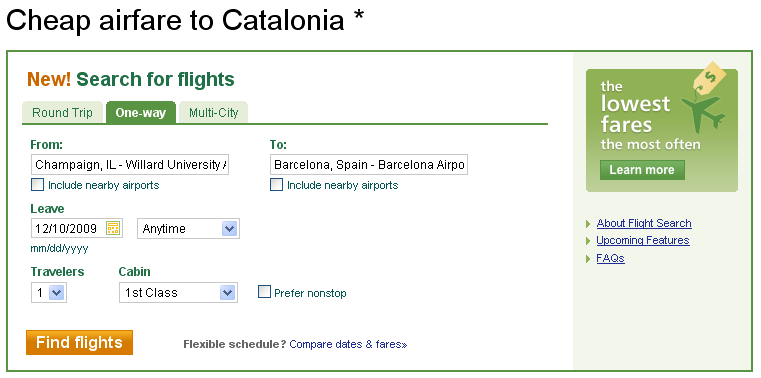This screenshot has width=761, height=378.
Task: Open the Anytime departure time dropdown
Action: [x=188, y=229]
